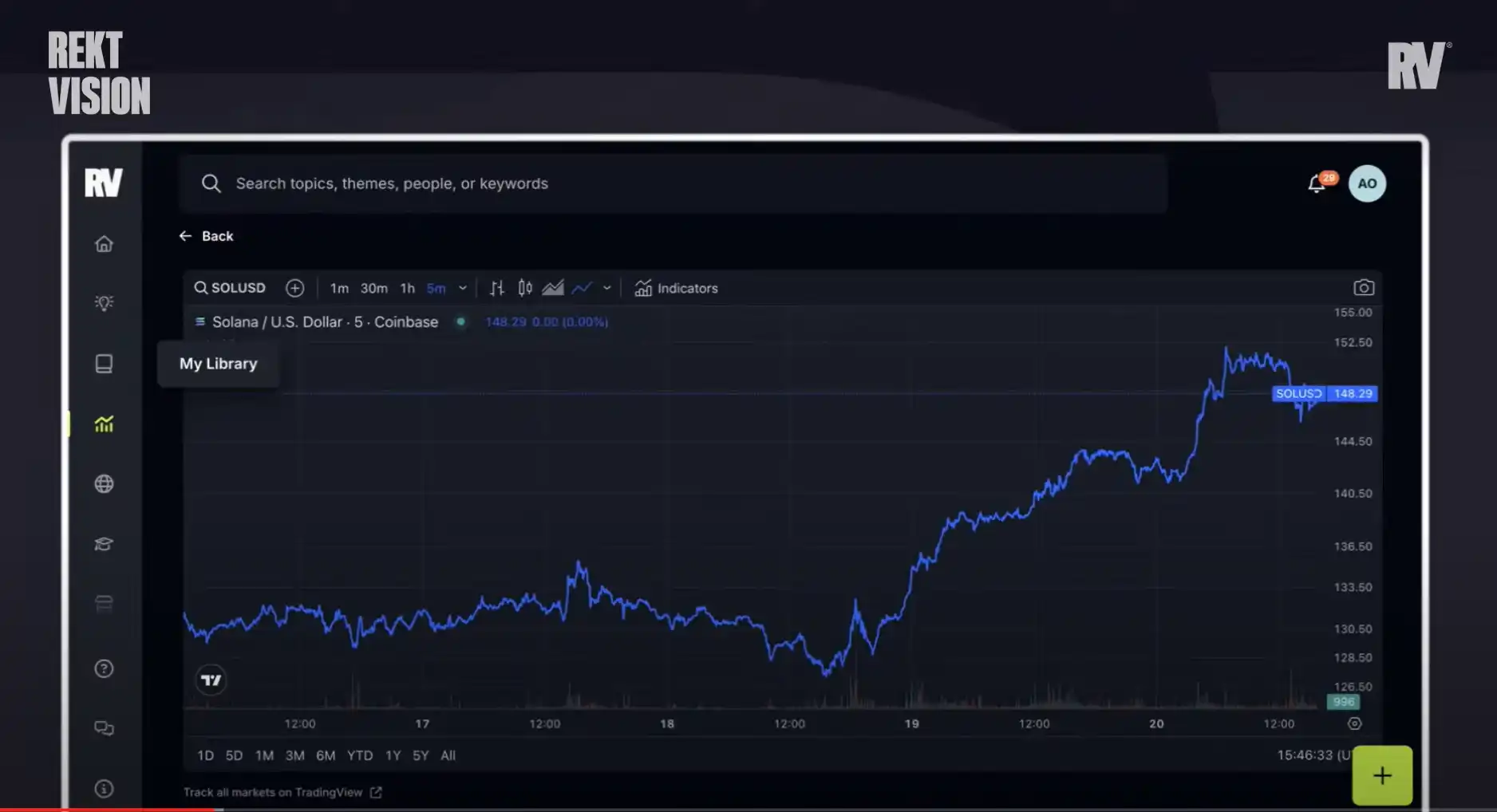Open the help question mark icon
This screenshot has width=1497, height=812.
(x=104, y=668)
